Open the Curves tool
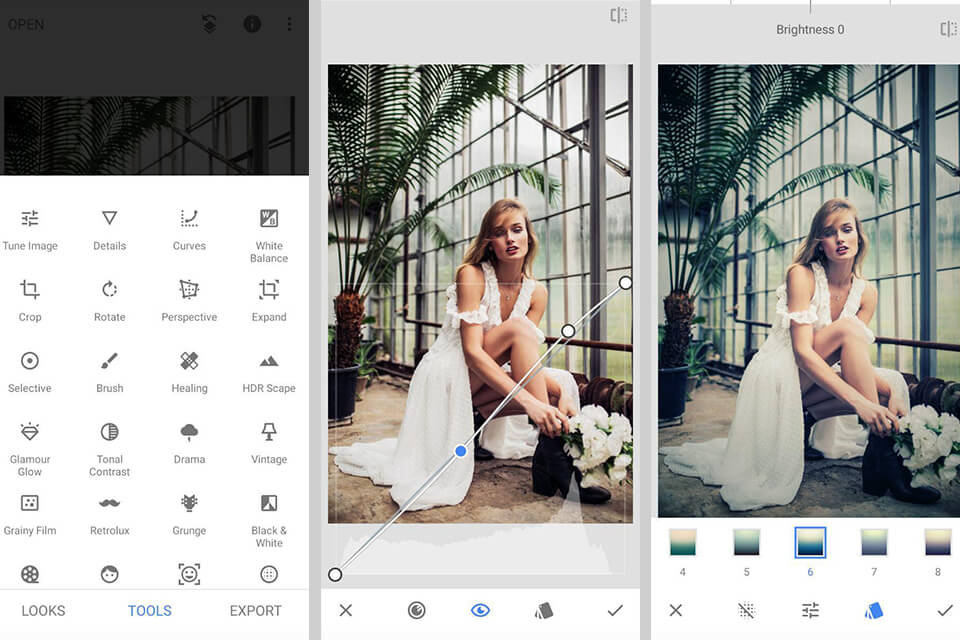This screenshot has height=640, width=960. point(188,222)
